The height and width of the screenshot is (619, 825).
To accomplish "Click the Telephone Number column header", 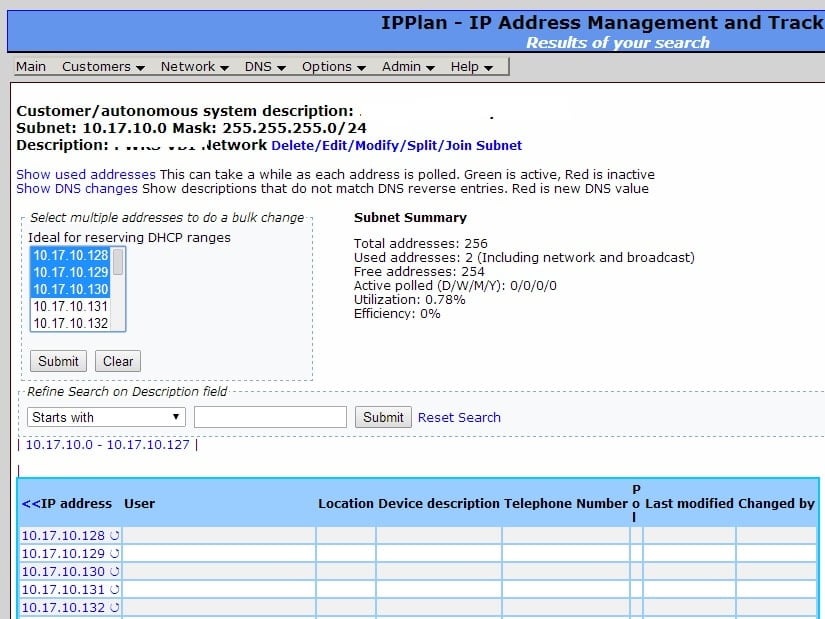I will (x=566, y=504).
